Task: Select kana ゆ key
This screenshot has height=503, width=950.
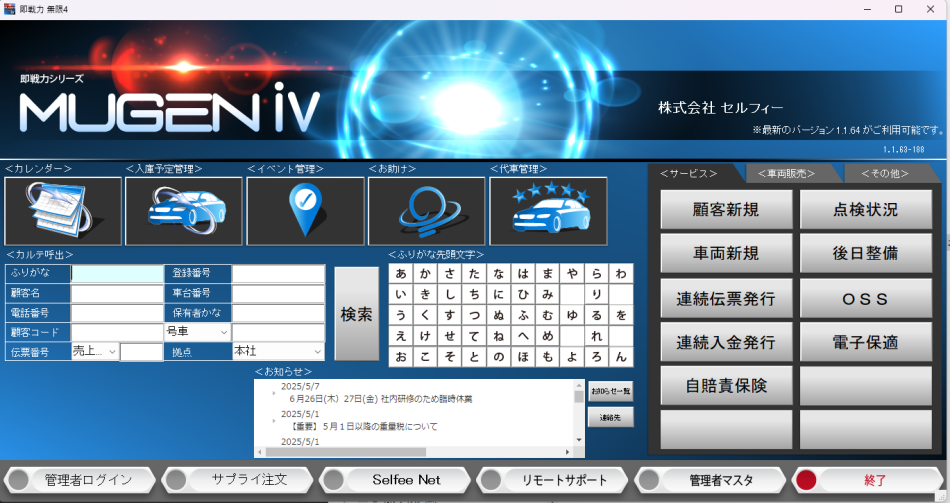Action: click(572, 315)
